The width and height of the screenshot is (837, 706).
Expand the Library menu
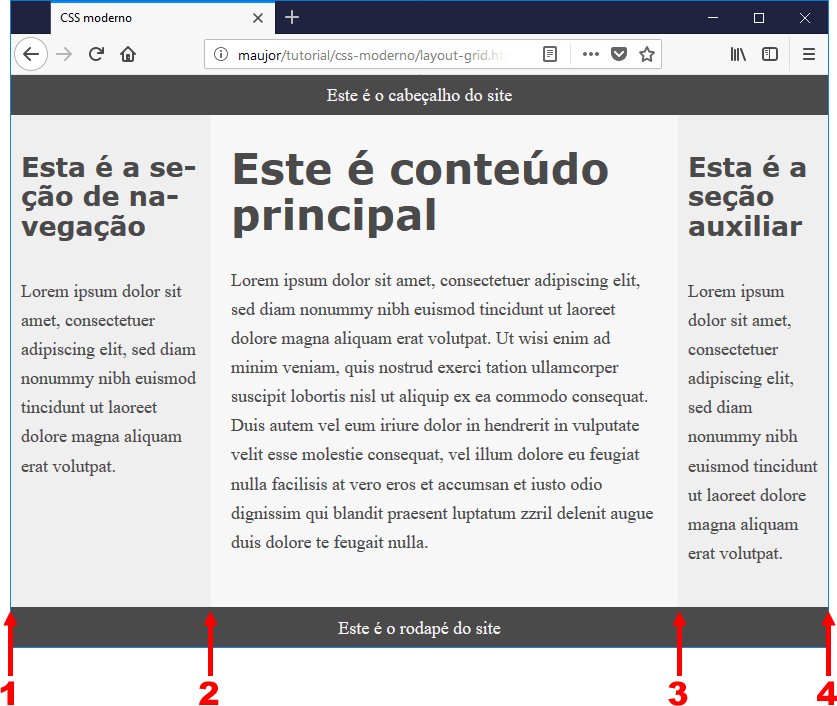click(x=738, y=54)
